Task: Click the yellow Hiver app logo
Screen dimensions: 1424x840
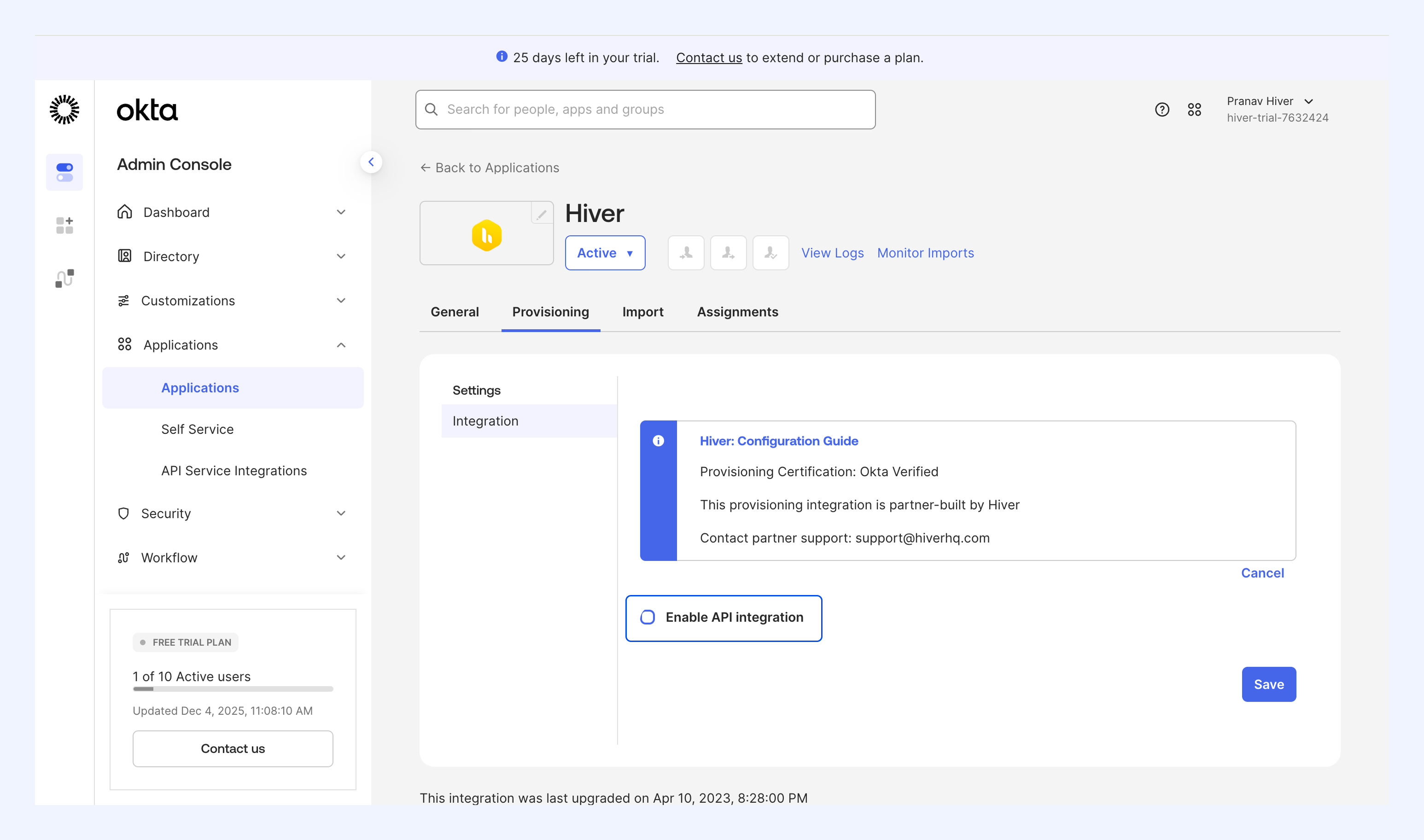Action: pyautogui.click(x=487, y=235)
